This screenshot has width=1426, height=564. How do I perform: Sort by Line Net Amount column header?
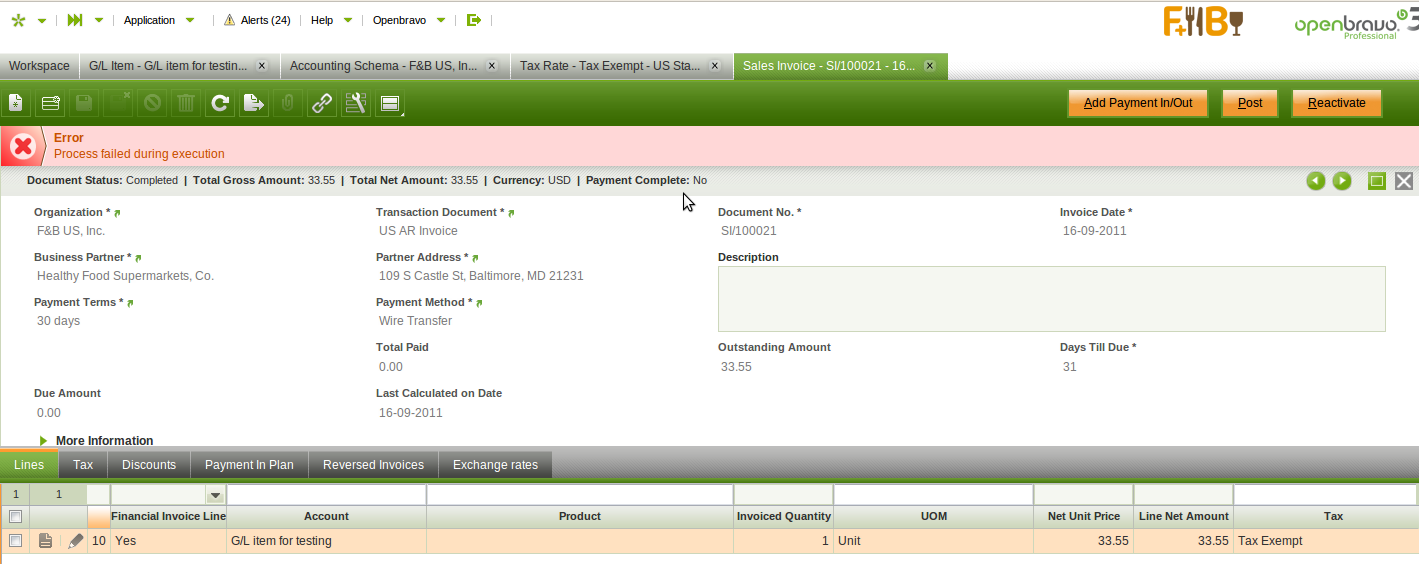pyautogui.click(x=1183, y=517)
